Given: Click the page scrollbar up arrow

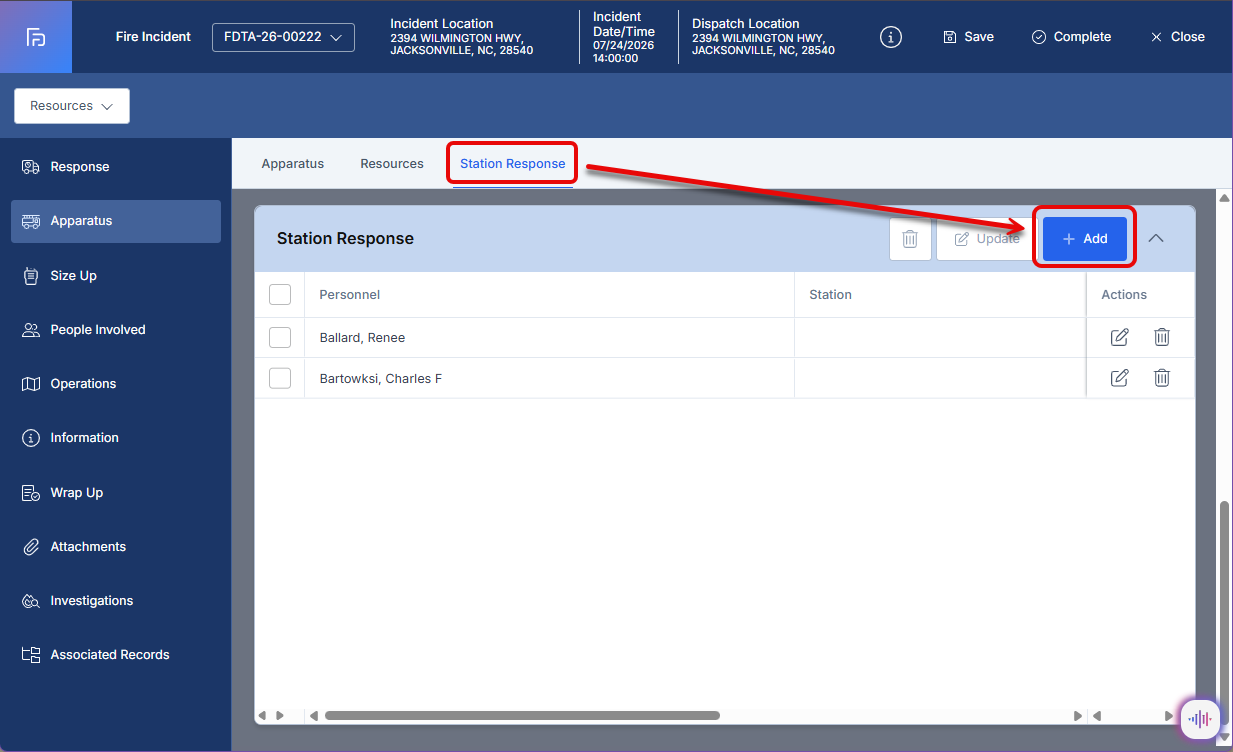Looking at the screenshot, I should click(1223, 197).
